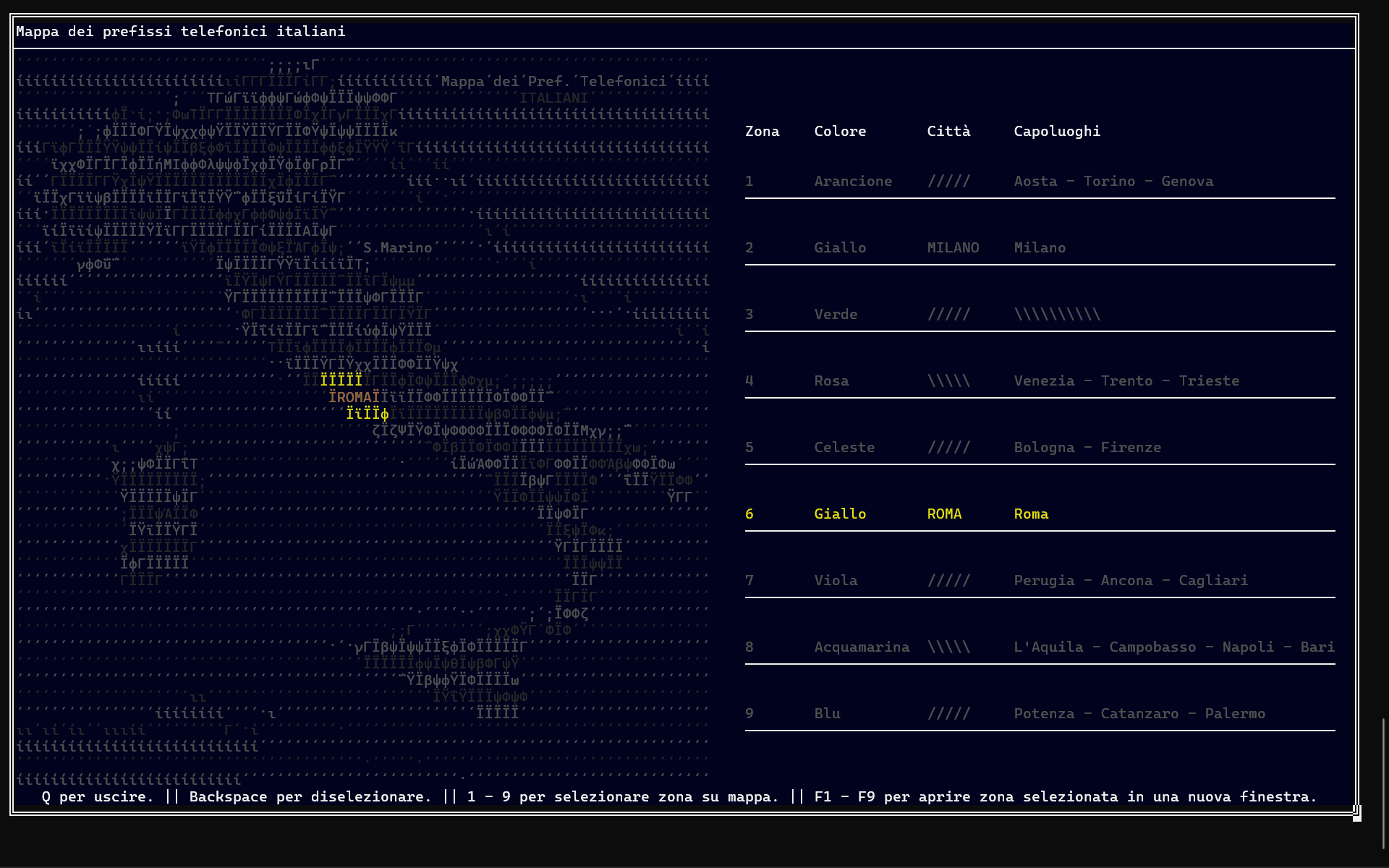Click the S.Marino label on the map

pos(397,248)
